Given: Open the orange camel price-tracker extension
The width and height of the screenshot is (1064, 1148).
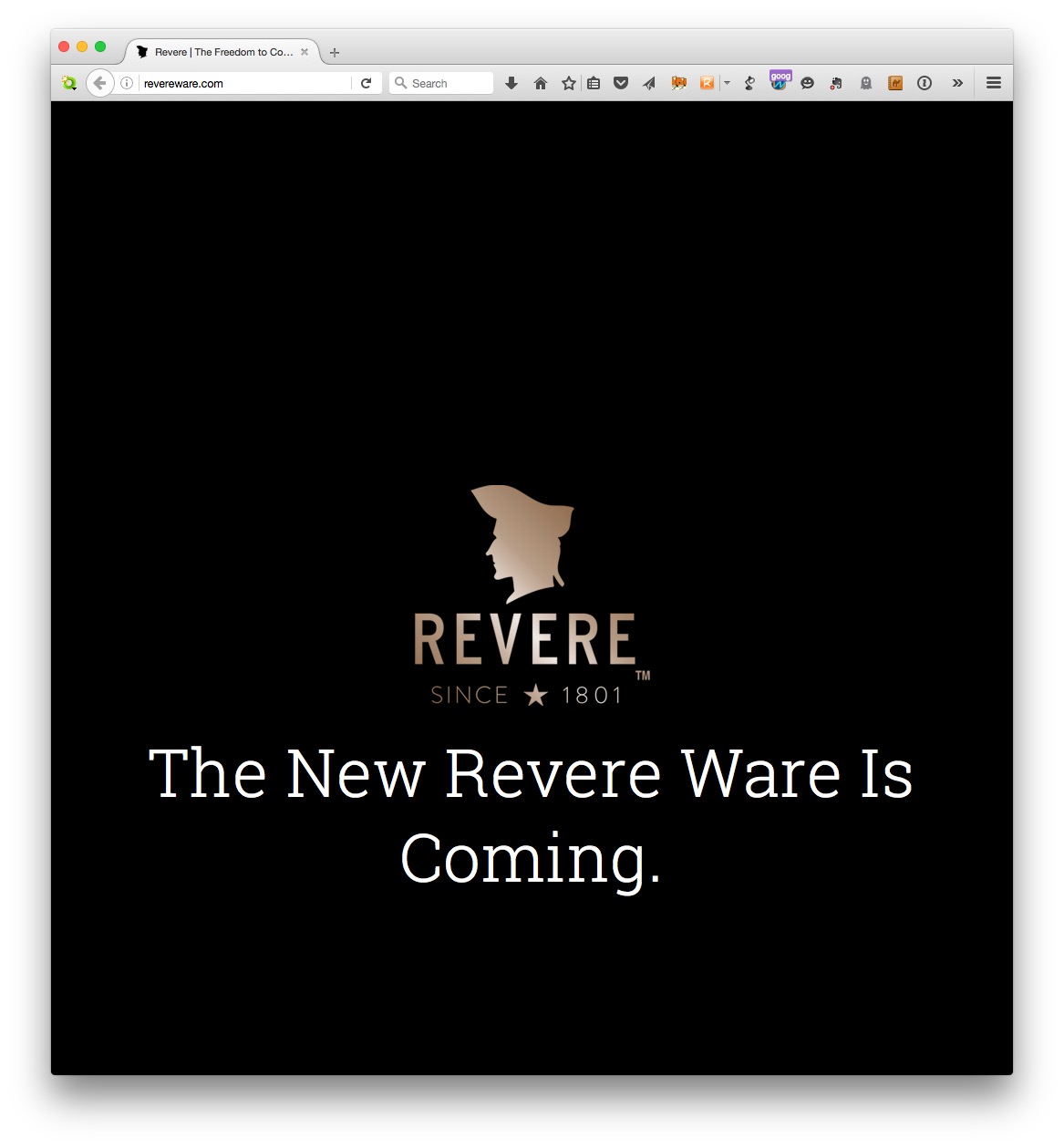Looking at the screenshot, I should 894,83.
